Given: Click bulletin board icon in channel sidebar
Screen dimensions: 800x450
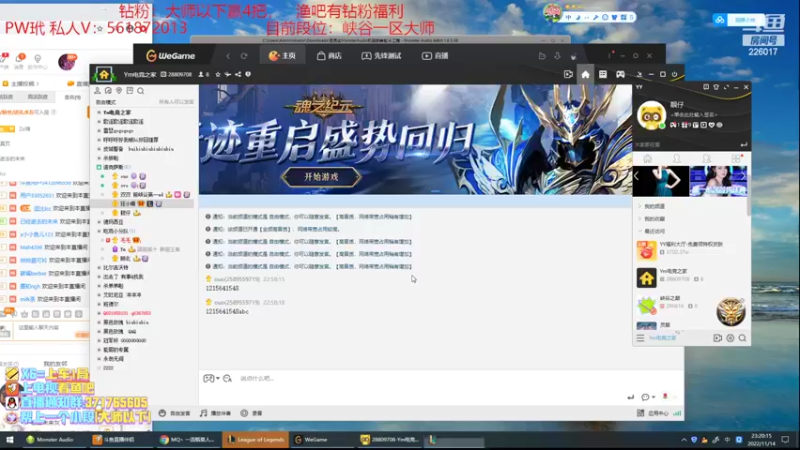Looking at the screenshot, I should [130, 90].
